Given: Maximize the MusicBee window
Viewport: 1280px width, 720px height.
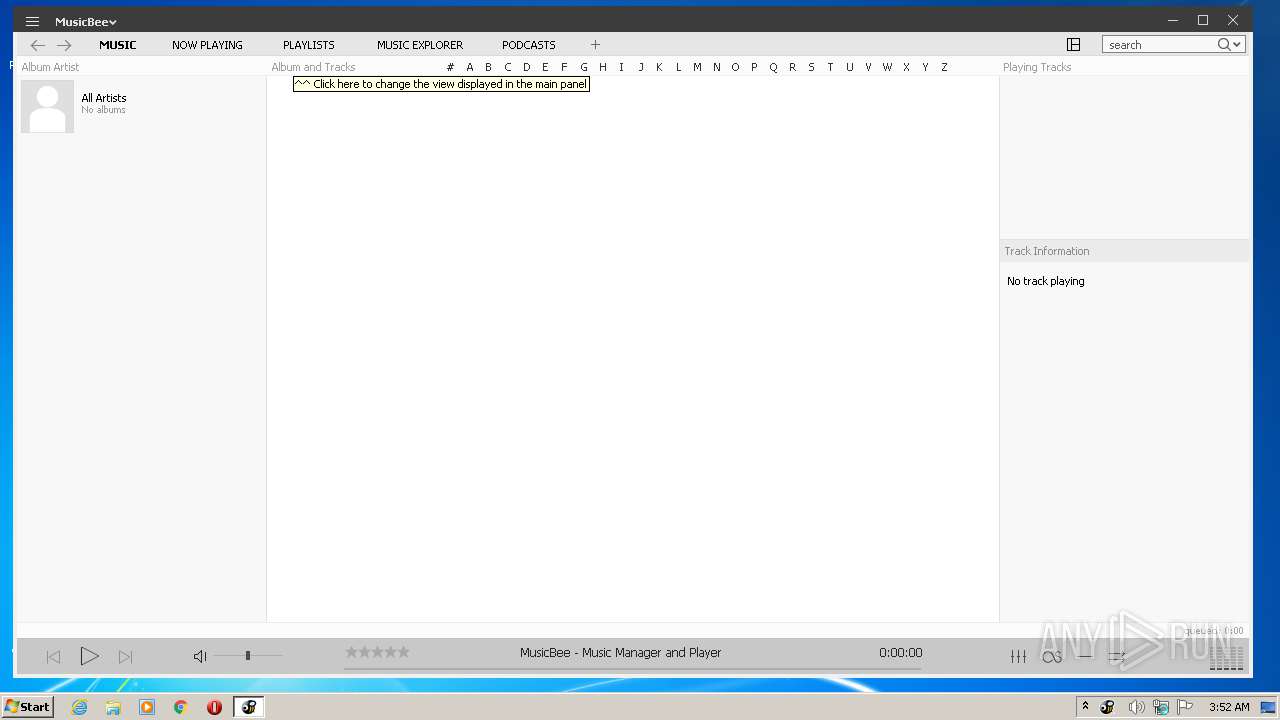Looking at the screenshot, I should 1203,20.
